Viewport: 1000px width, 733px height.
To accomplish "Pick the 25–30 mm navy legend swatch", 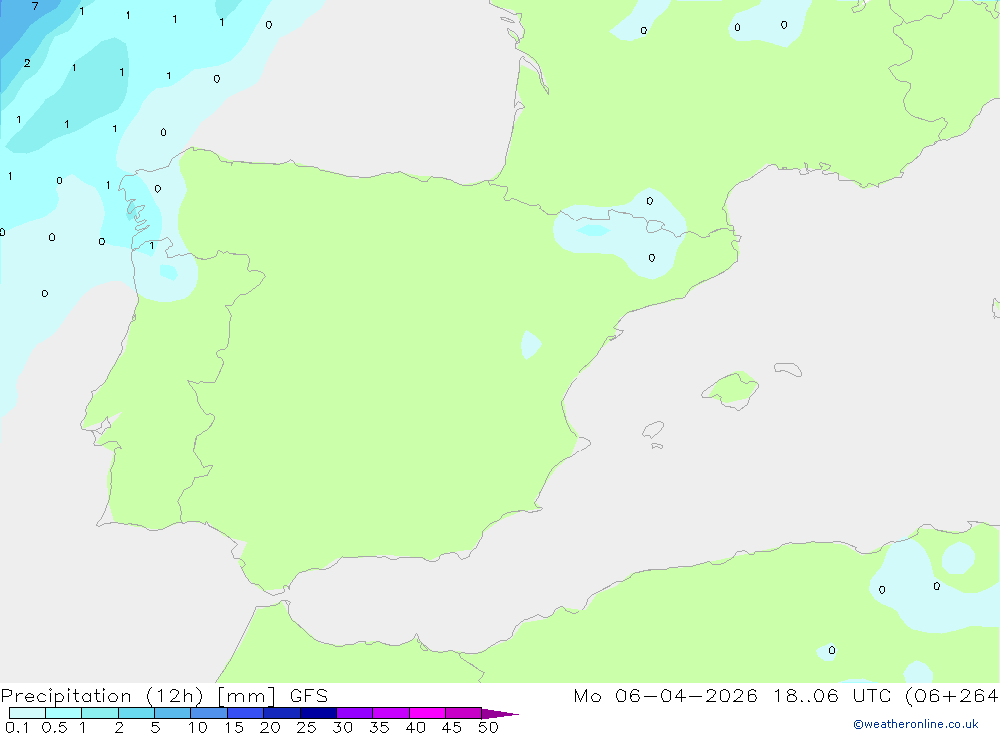I will (x=318, y=713).
